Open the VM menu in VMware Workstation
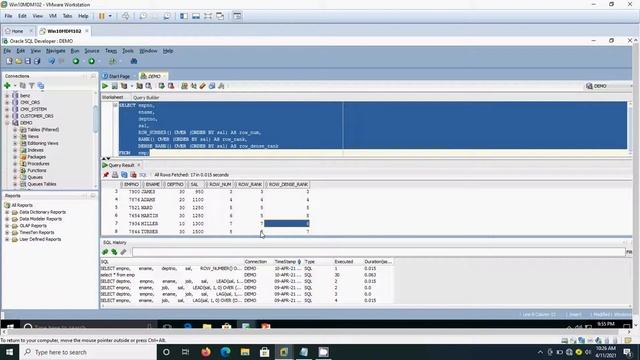Image resolution: width=640 pixels, height=360 pixels. tap(53, 16)
